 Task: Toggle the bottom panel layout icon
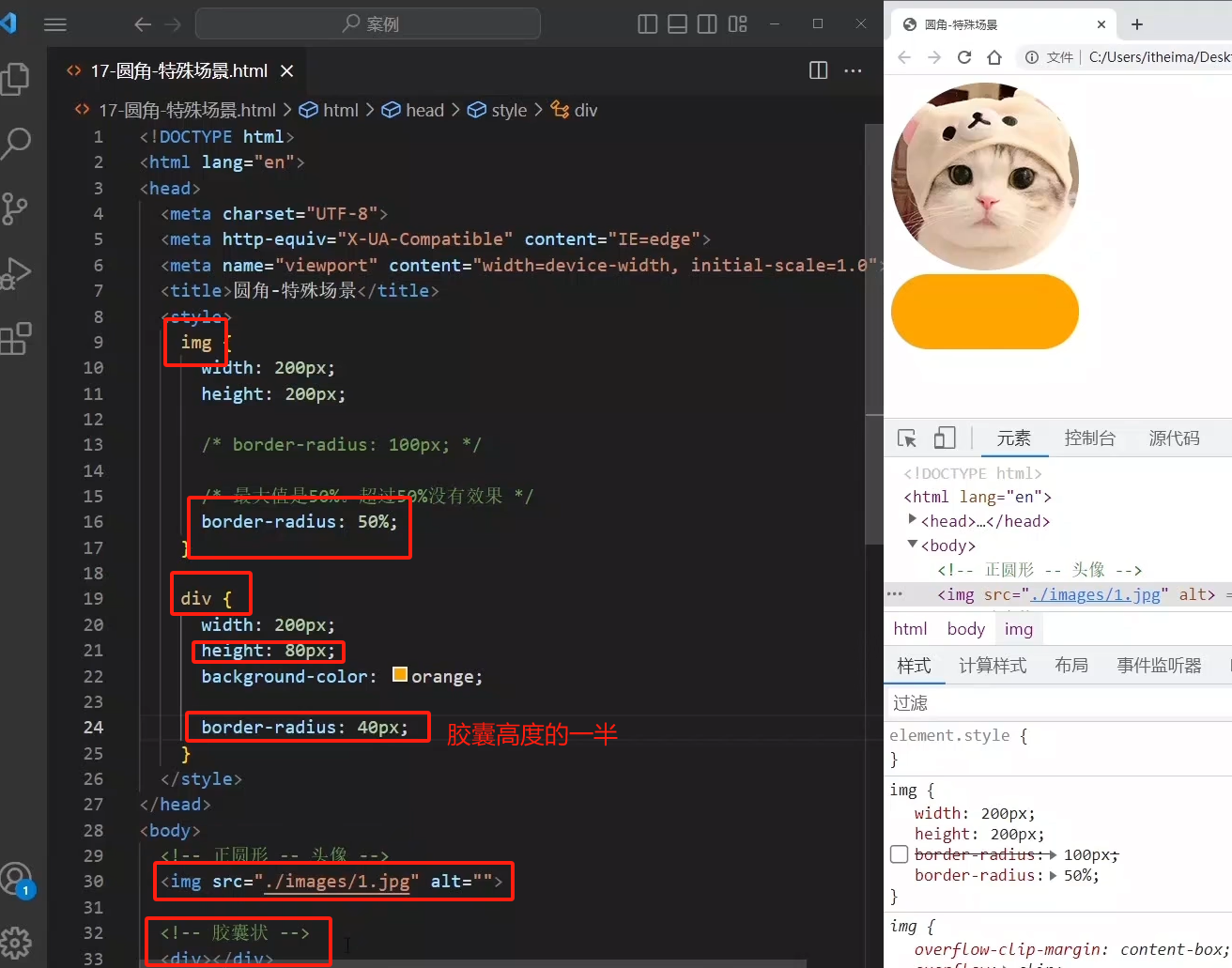pyautogui.click(x=678, y=24)
